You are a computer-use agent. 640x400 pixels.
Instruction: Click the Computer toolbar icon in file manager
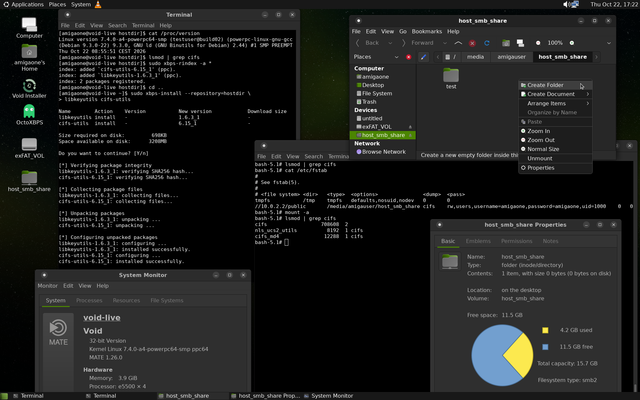point(520,43)
